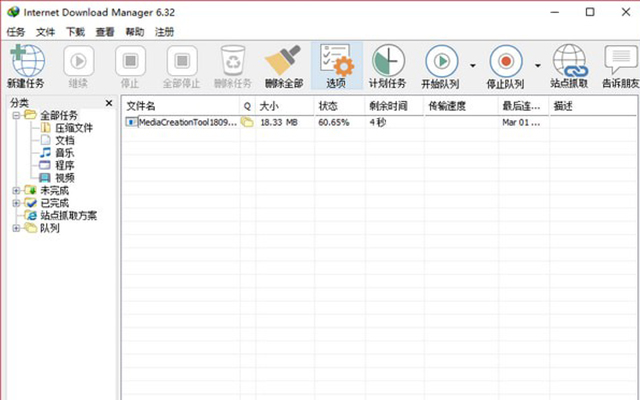The image size is (640, 400).
Task: Open the 注册 menu
Action: [x=164, y=32]
